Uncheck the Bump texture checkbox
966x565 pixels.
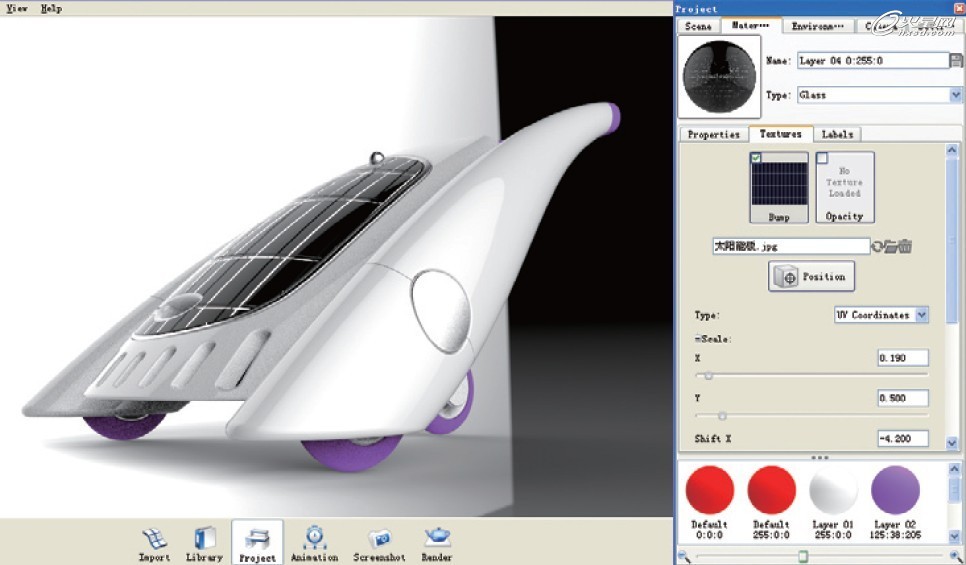click(756, 158)
